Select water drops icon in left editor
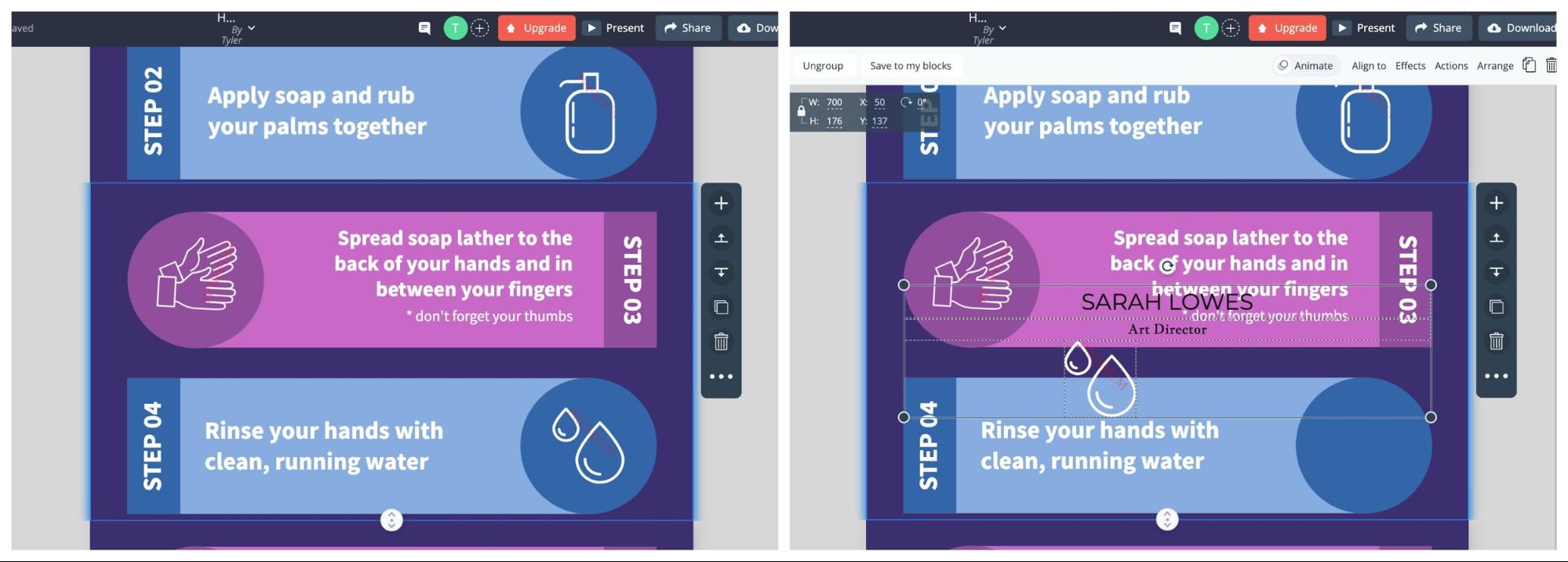 click(x=588, y=445)
